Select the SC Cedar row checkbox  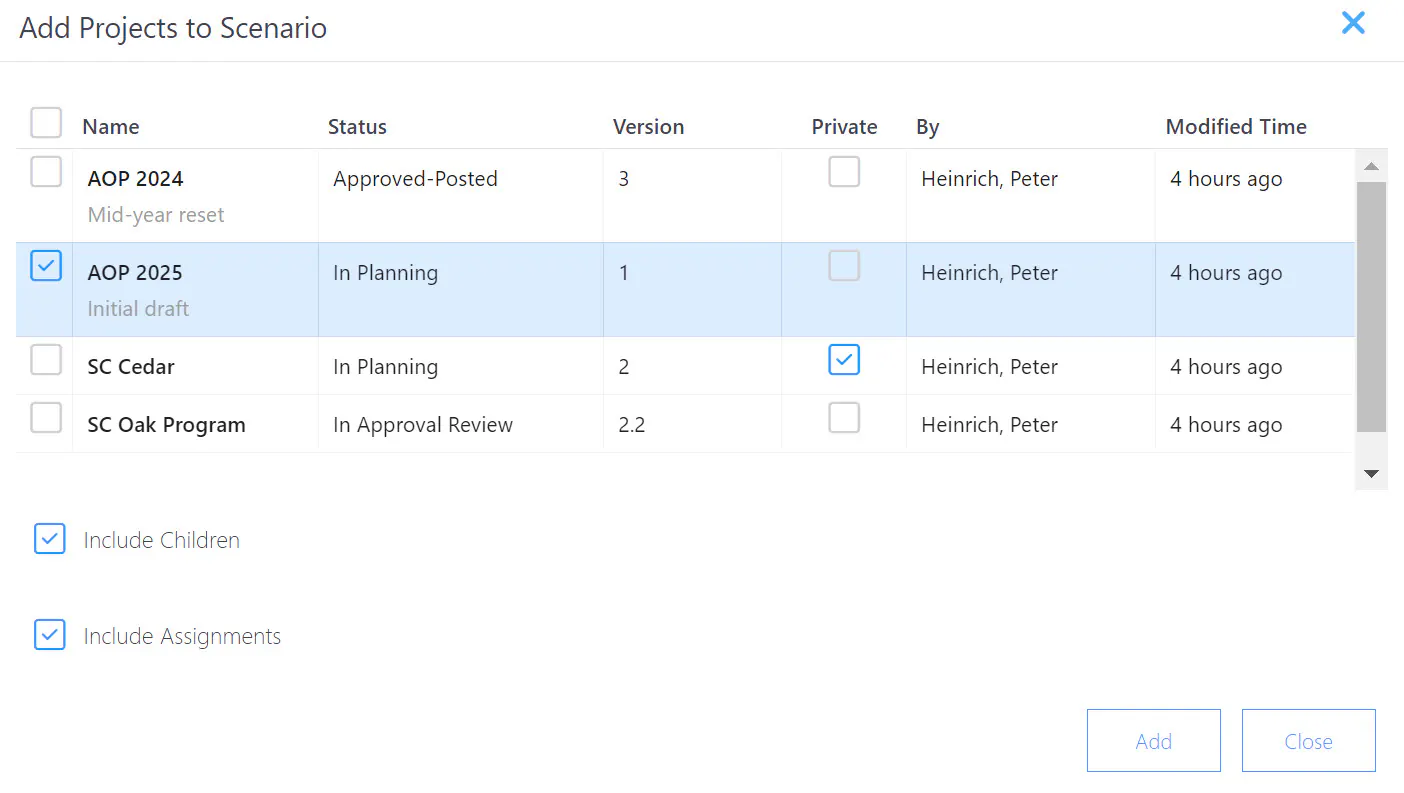coord(46,360)
